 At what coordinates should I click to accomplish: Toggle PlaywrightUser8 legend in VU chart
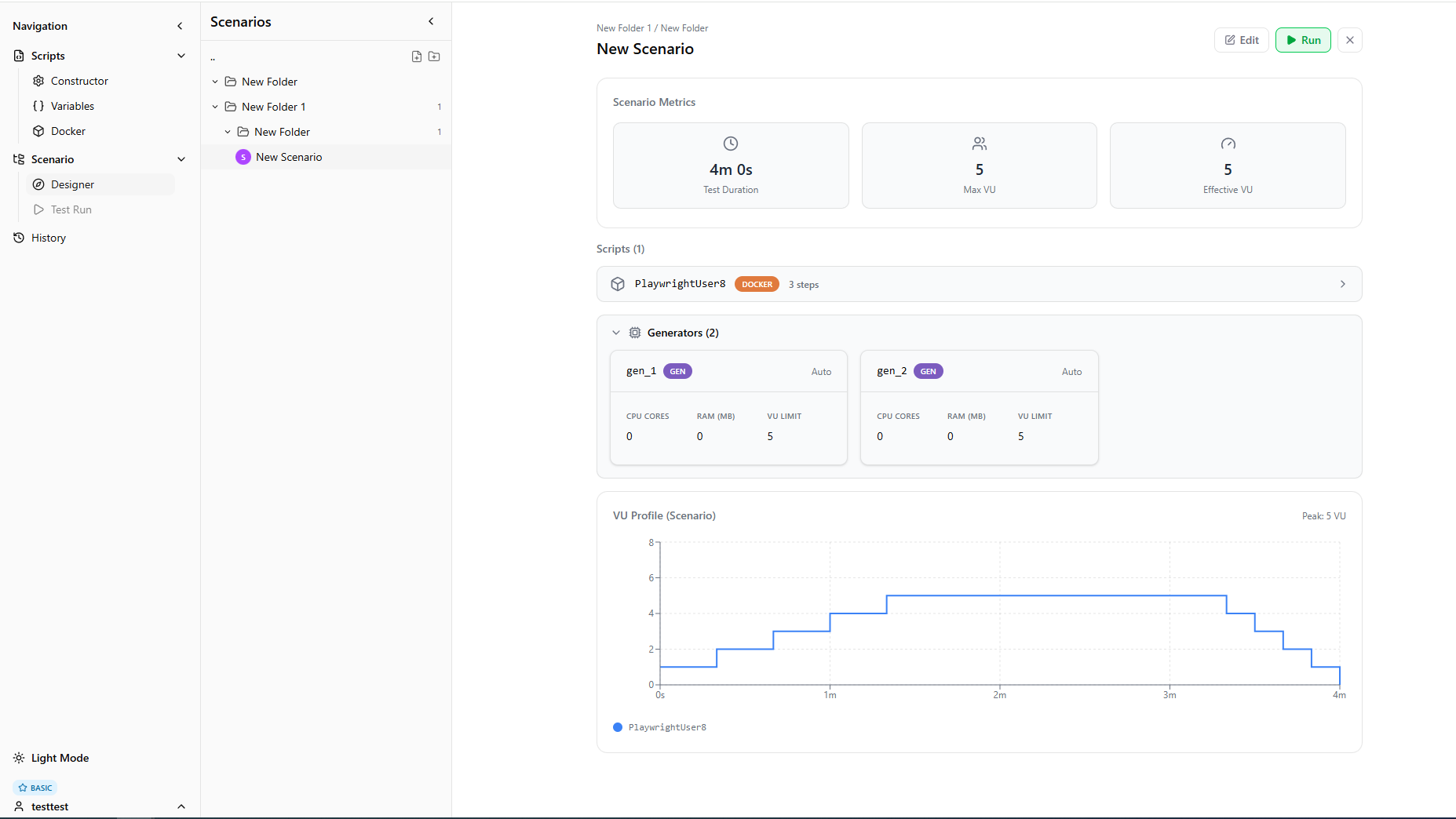click(660, 727)
